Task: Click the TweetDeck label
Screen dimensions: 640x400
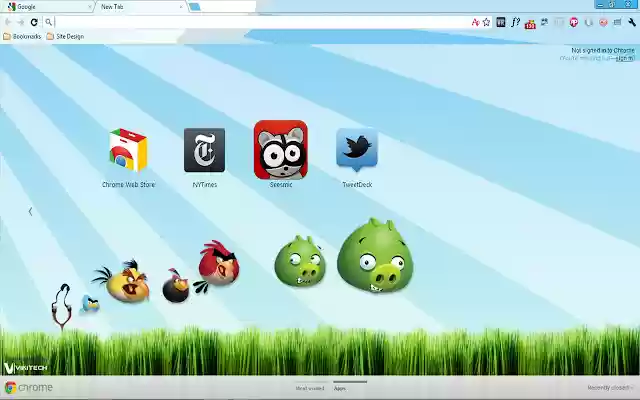Action: pyautogui.click(x=357, y=184)
